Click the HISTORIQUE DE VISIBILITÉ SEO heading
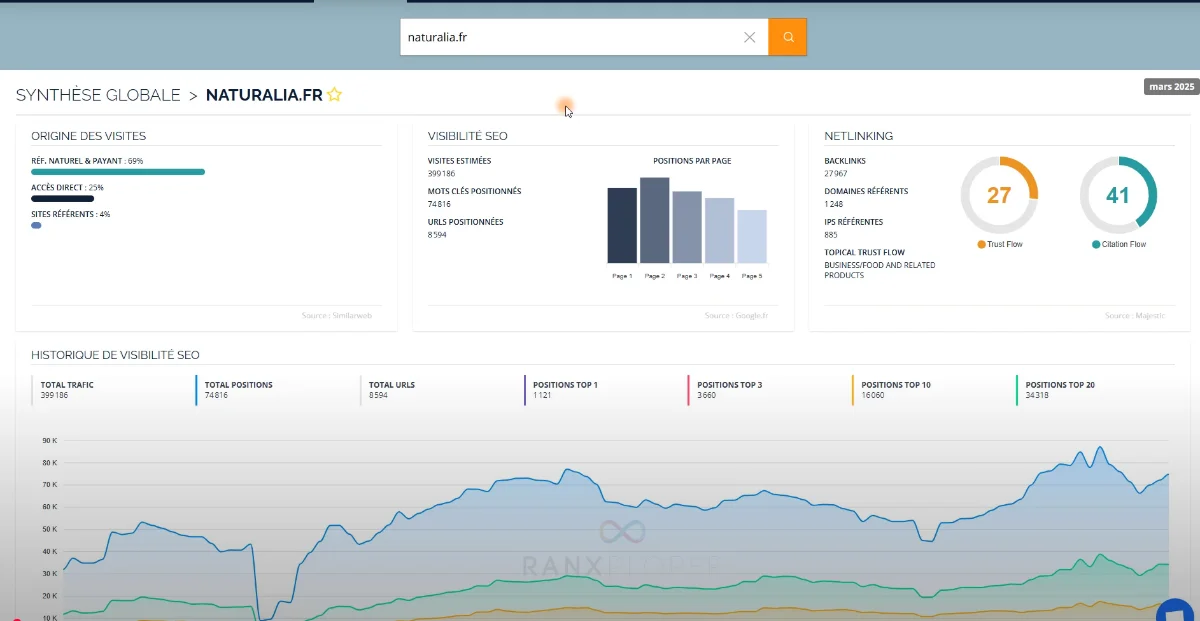1200x621 pixels. 116,355
